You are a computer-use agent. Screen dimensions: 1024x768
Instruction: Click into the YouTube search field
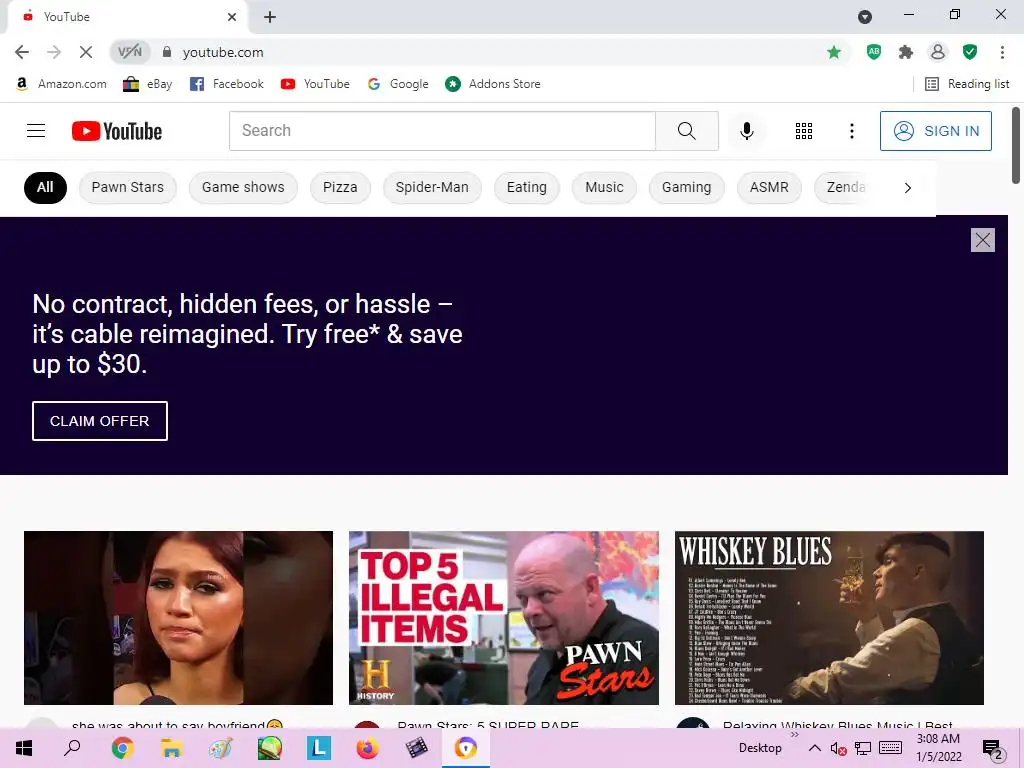442,131
